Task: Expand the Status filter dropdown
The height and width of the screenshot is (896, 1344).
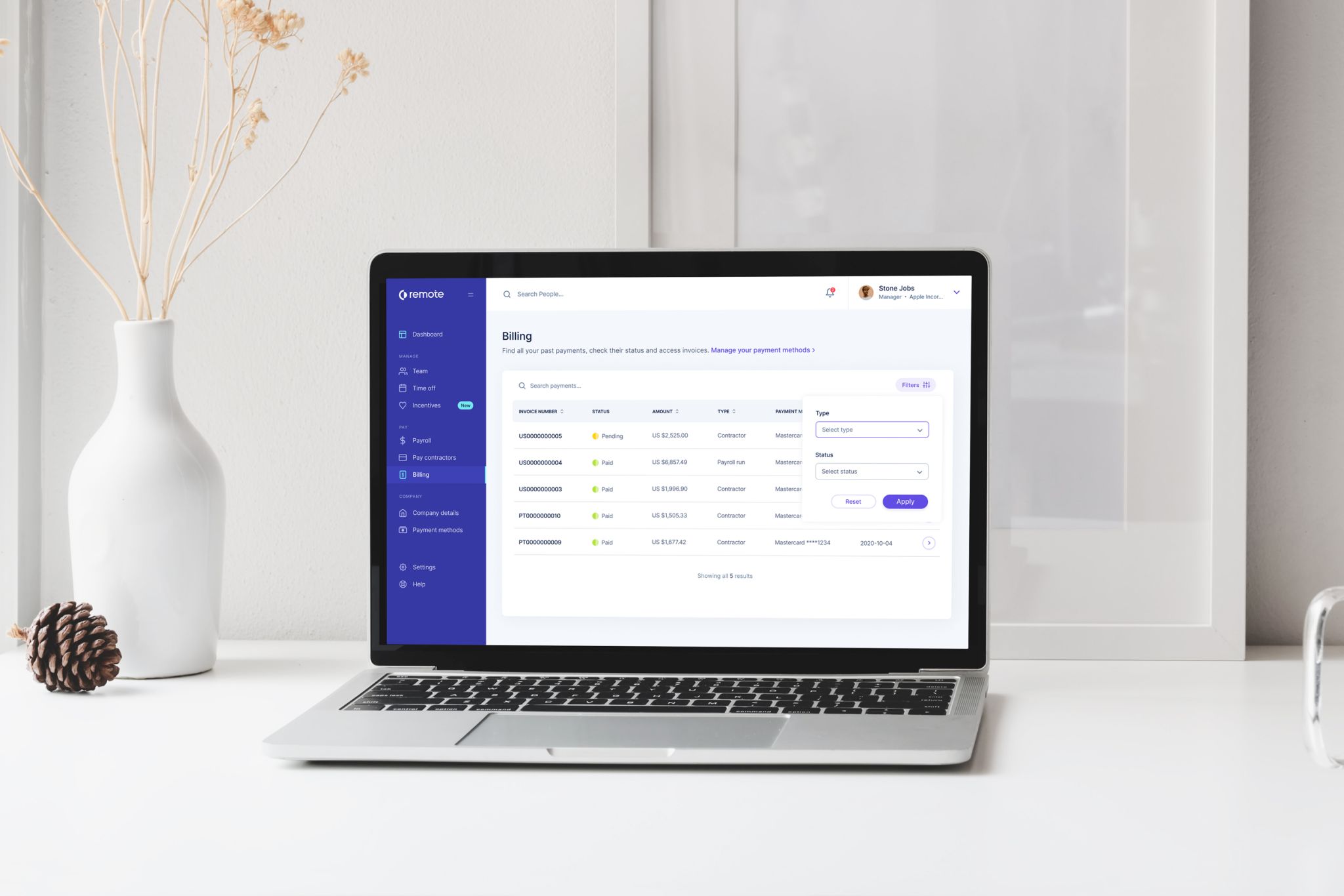Action: pos(872,471)
